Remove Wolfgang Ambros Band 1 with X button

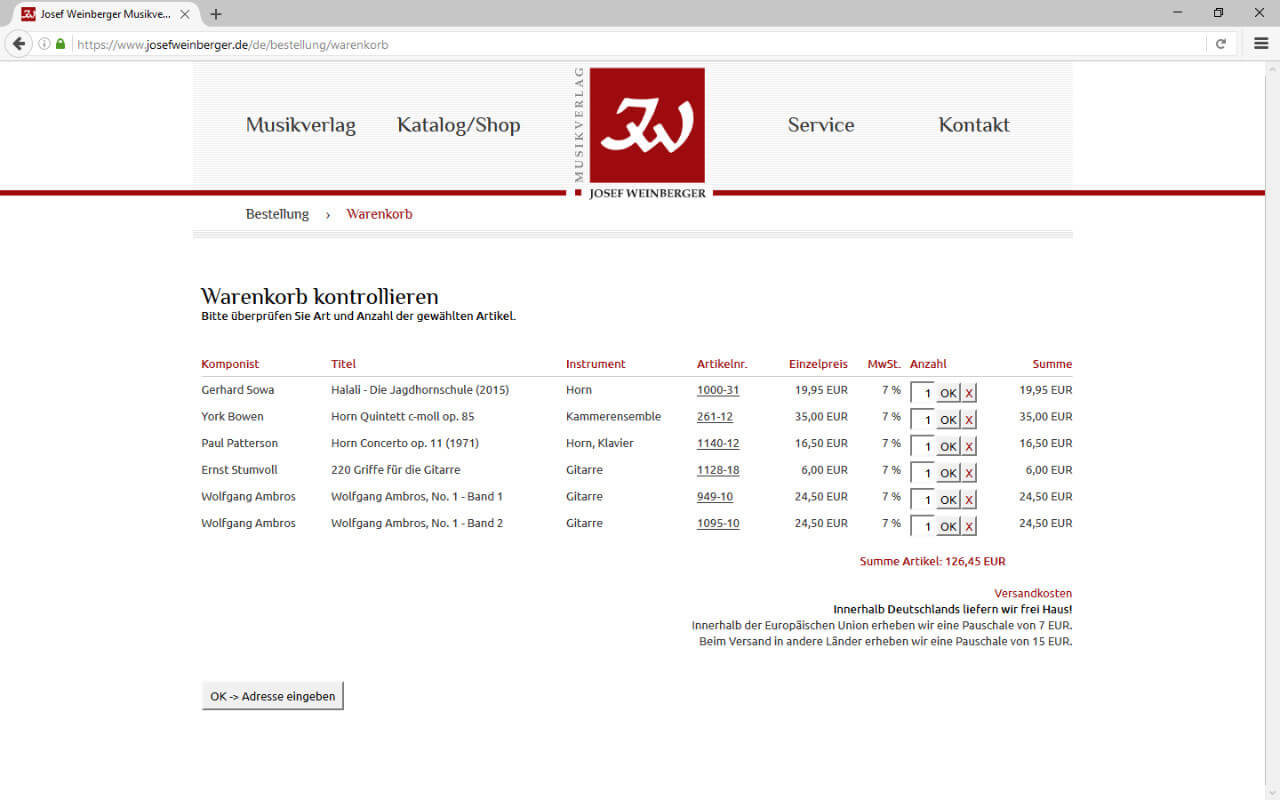[x=969, y=500]
